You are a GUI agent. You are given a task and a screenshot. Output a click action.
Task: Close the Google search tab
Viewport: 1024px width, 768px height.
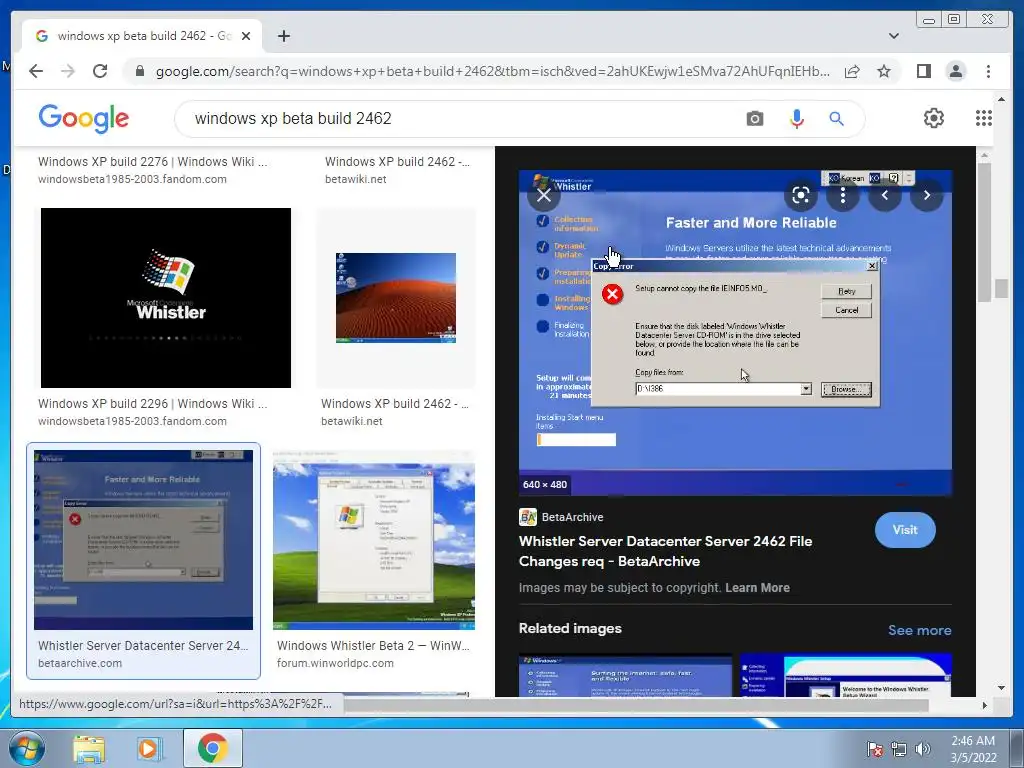coord(246,36)
